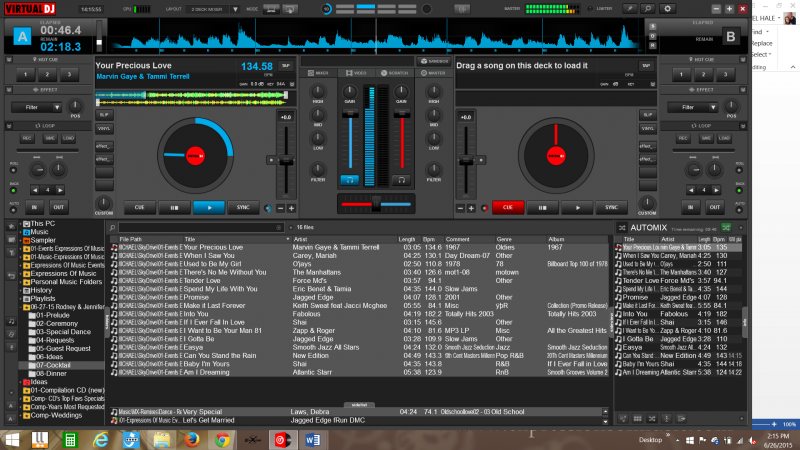Screen dimensions: 800x450
Task: Click the first mode screen icon
Action: [x=271, y=9]
